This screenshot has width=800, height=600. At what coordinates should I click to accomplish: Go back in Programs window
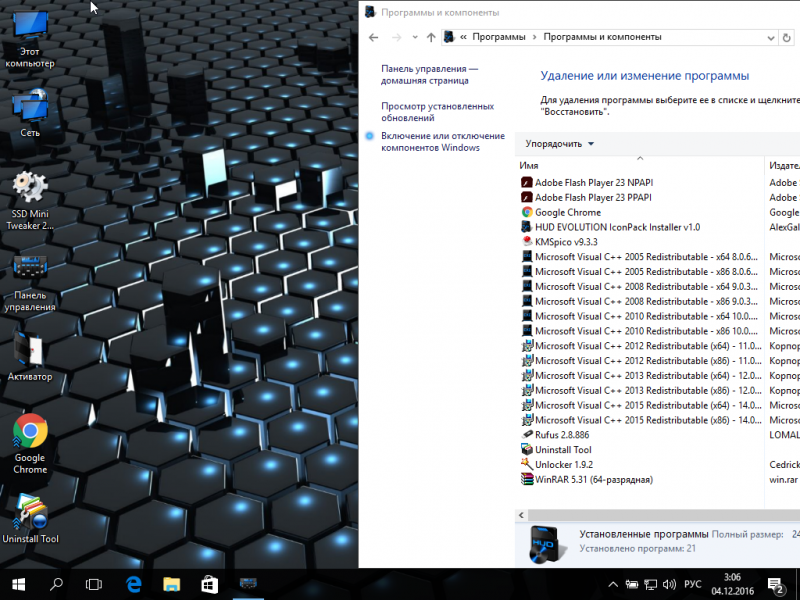tap(373, 37)
